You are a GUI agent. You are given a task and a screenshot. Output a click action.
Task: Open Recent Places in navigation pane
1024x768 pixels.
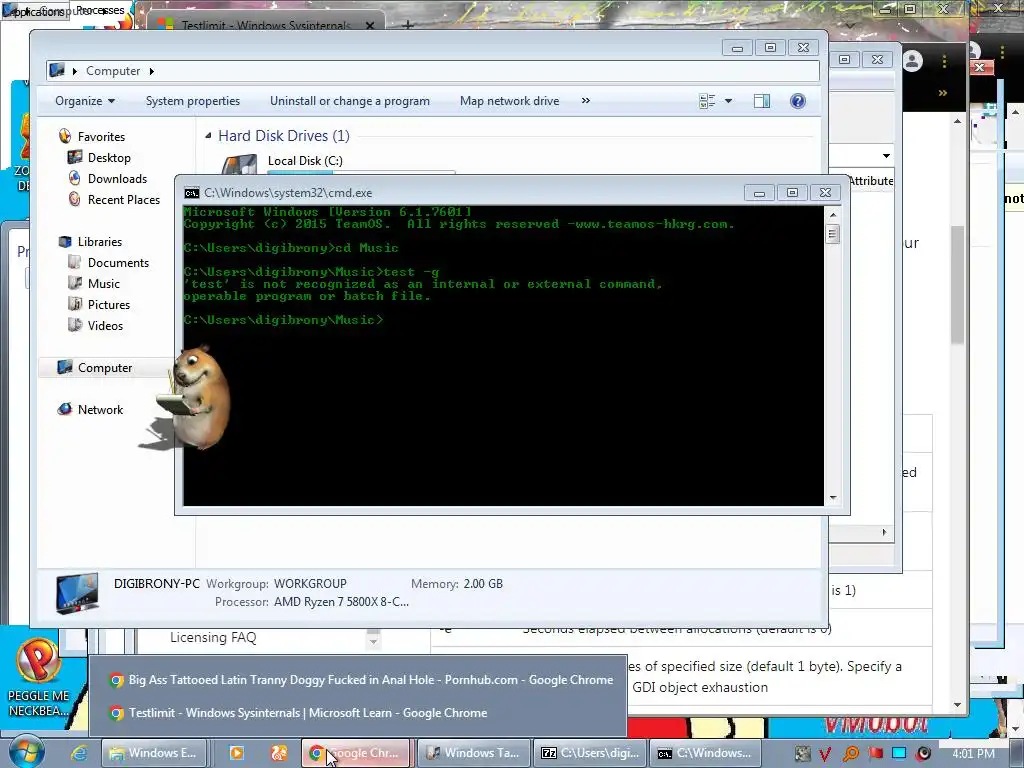123,199
